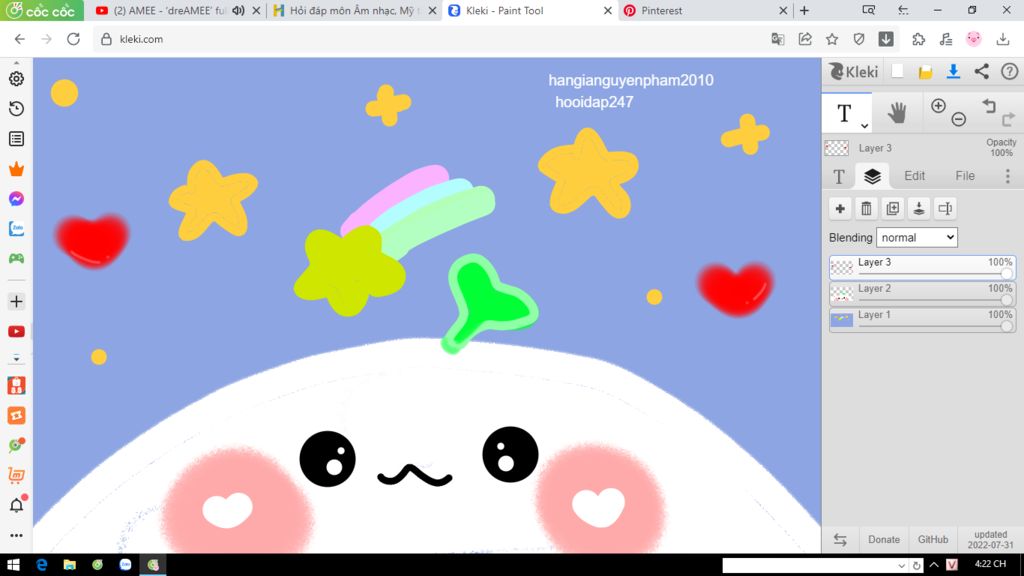Download the image with the blue arrow
The image size is (1024, 576).
tap(953, 71)
